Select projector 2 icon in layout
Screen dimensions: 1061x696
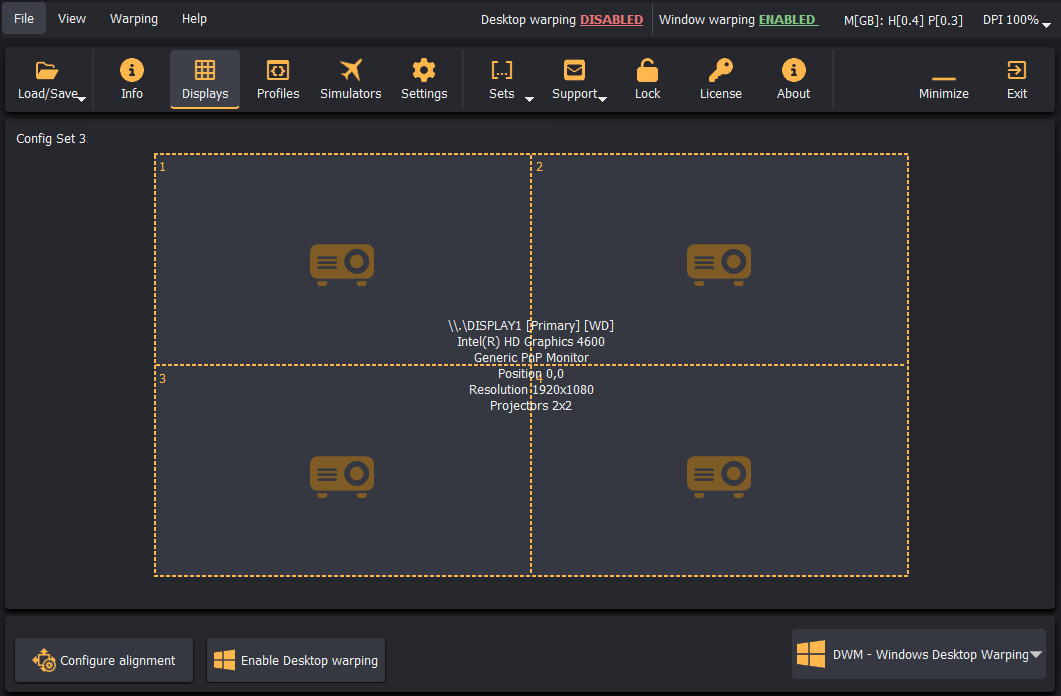[x=719, y=264]
